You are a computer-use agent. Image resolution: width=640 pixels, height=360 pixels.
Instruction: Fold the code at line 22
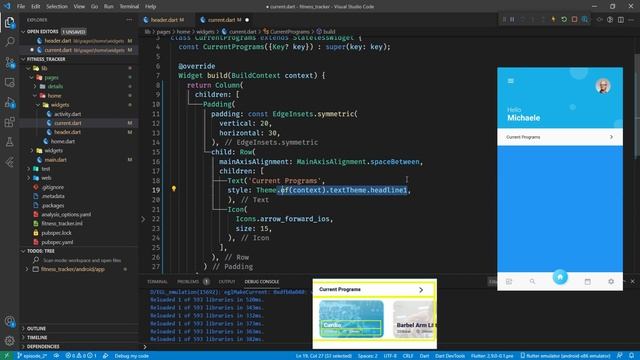[143, 219]
